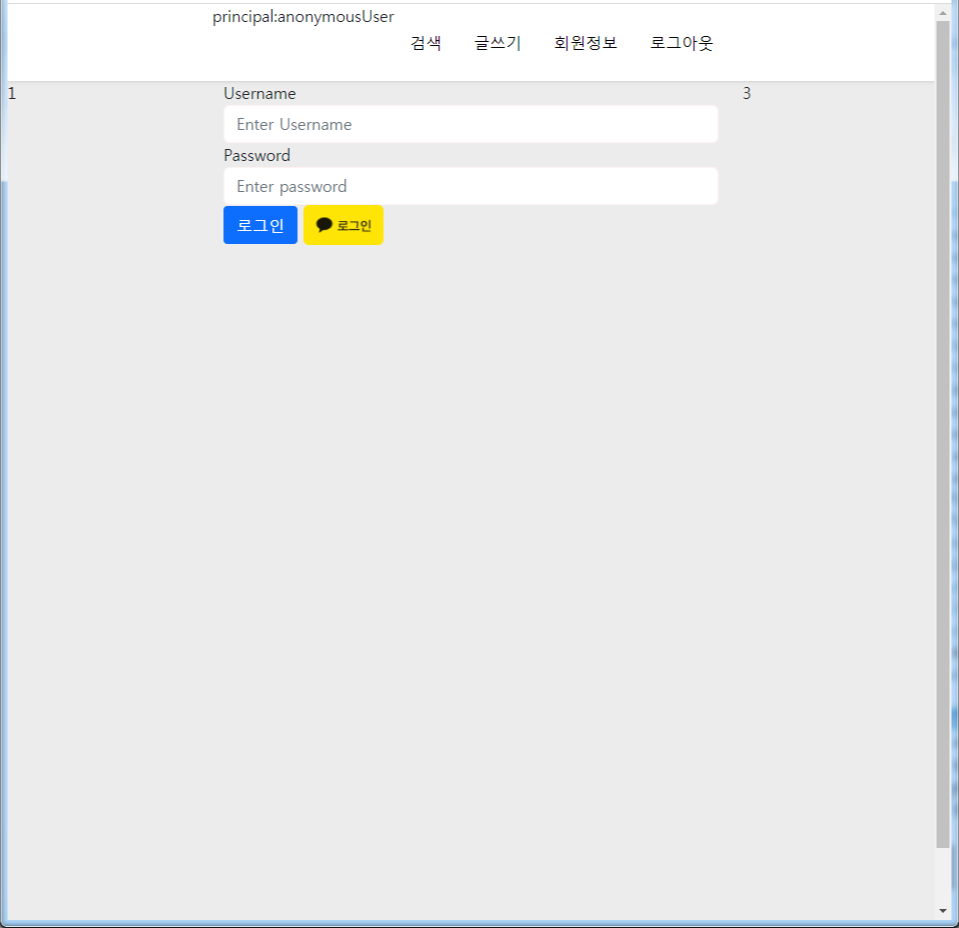Screen dimensions: 959x928
Task: Click the Password label
Action: 257,155
